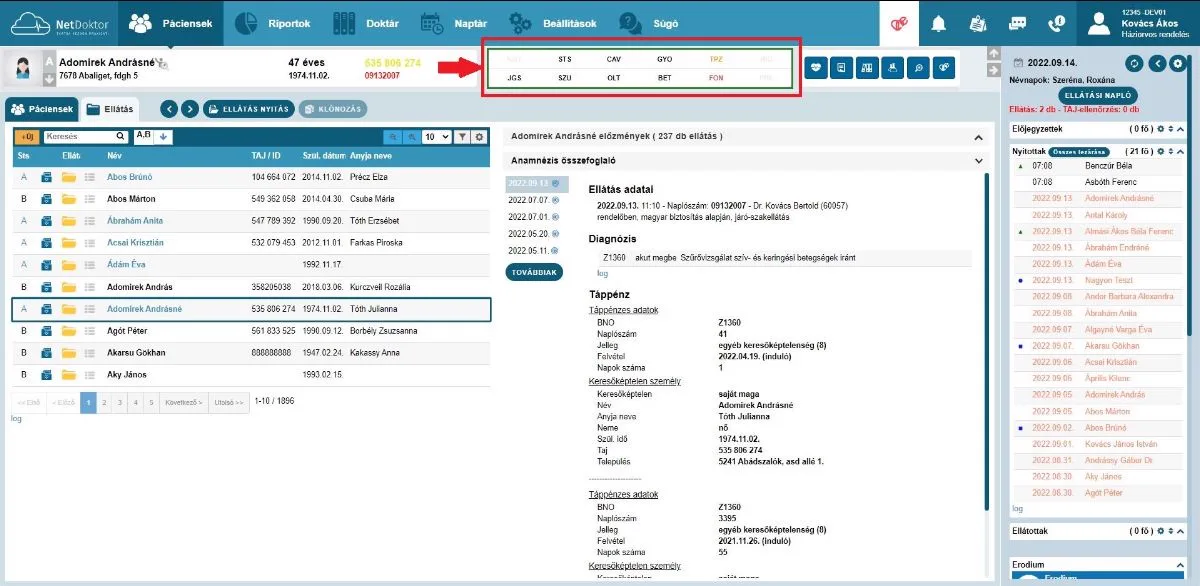The image size is (1200, 586).
Task: Open the page size dropdown showing 10
Action: [x=436, y=137]
